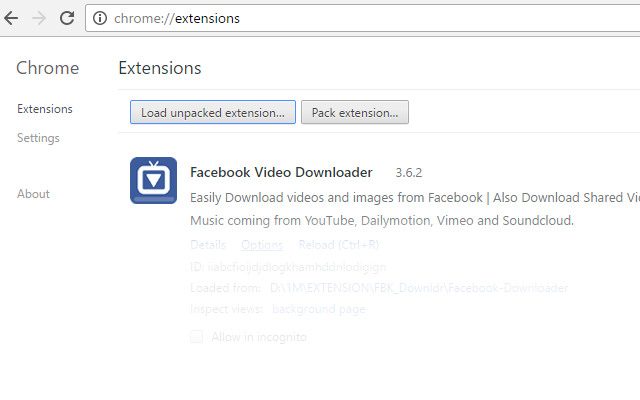Open the extension Details link
This screenshot has width=640, height=400.
208,245
